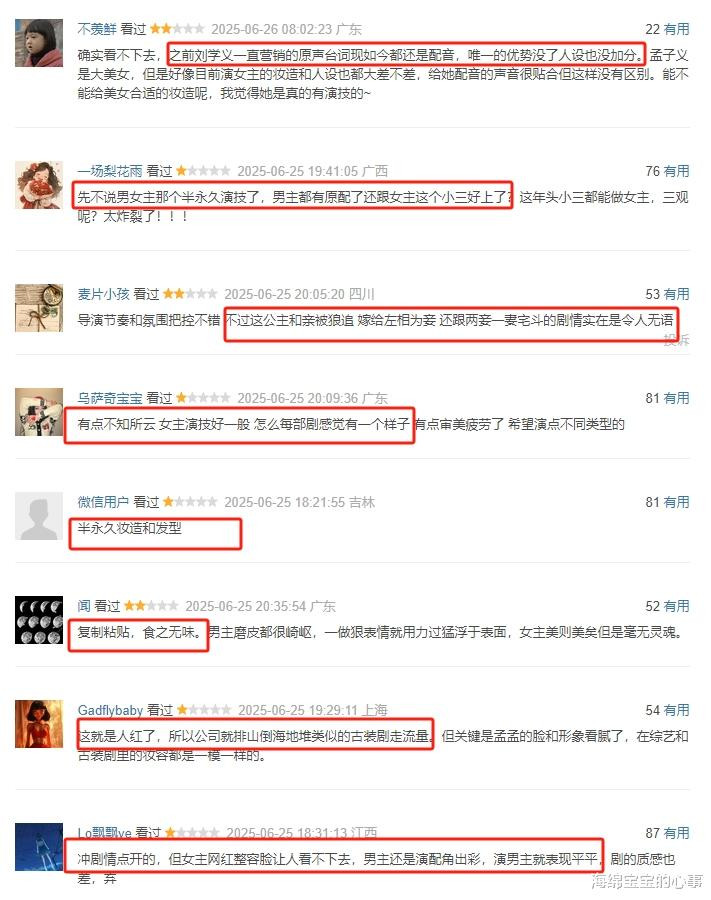Mark 不羡鲜's review with 22 votes as 有用
The width and height of the screenshot is (711, 900).
[677, 29]
